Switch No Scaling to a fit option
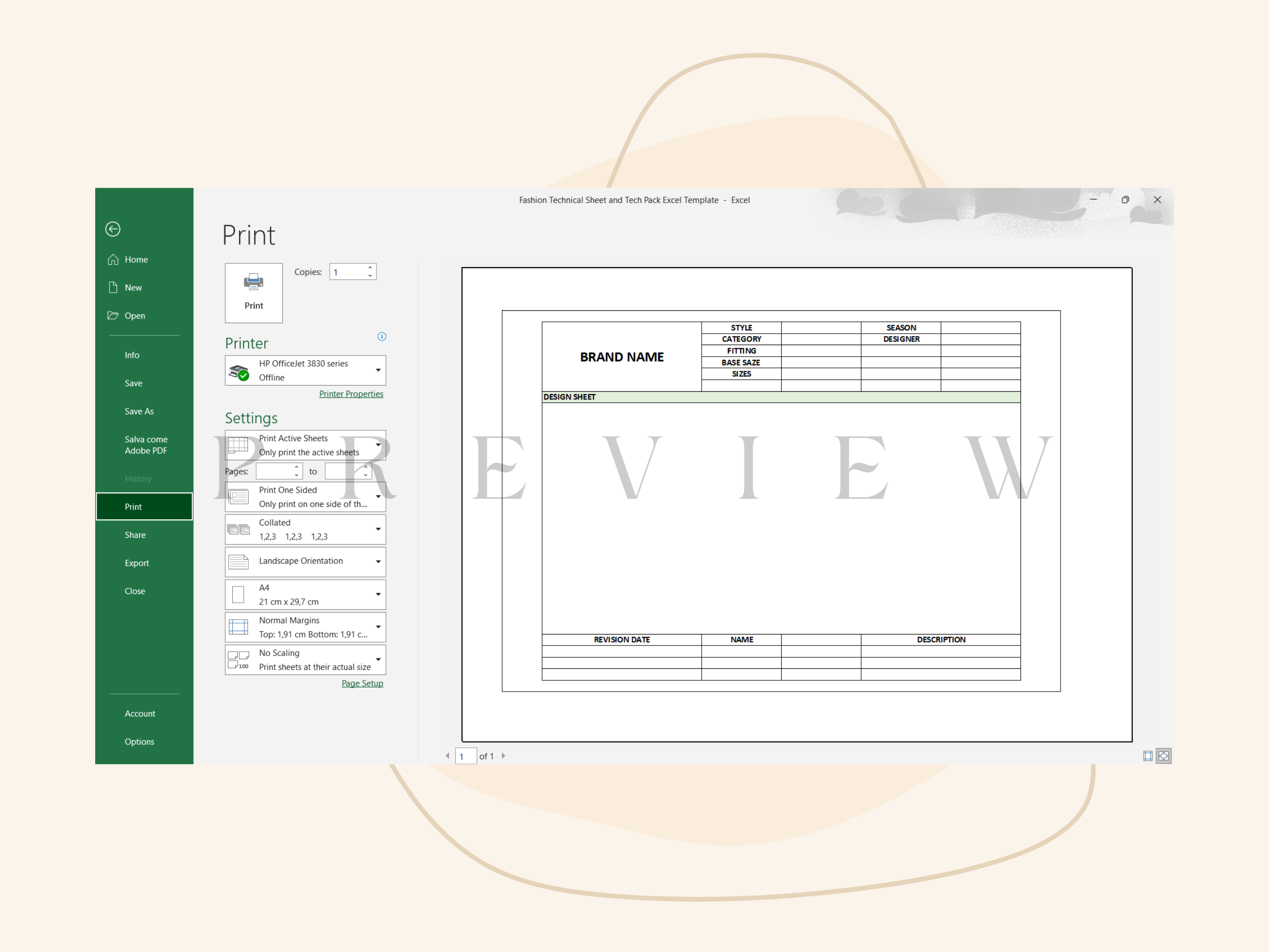This screenshot has height=952, width=1269. point(378,659)
